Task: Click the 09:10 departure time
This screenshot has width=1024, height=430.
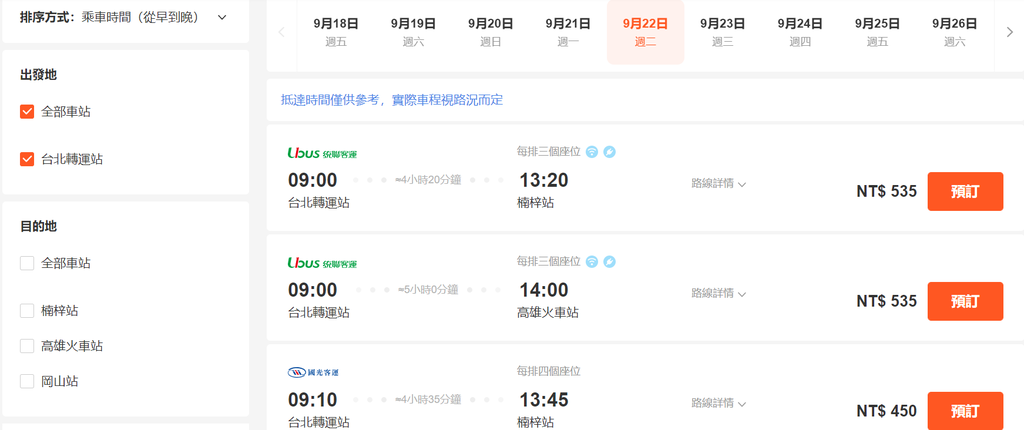Action: click(x=313, y=399)
